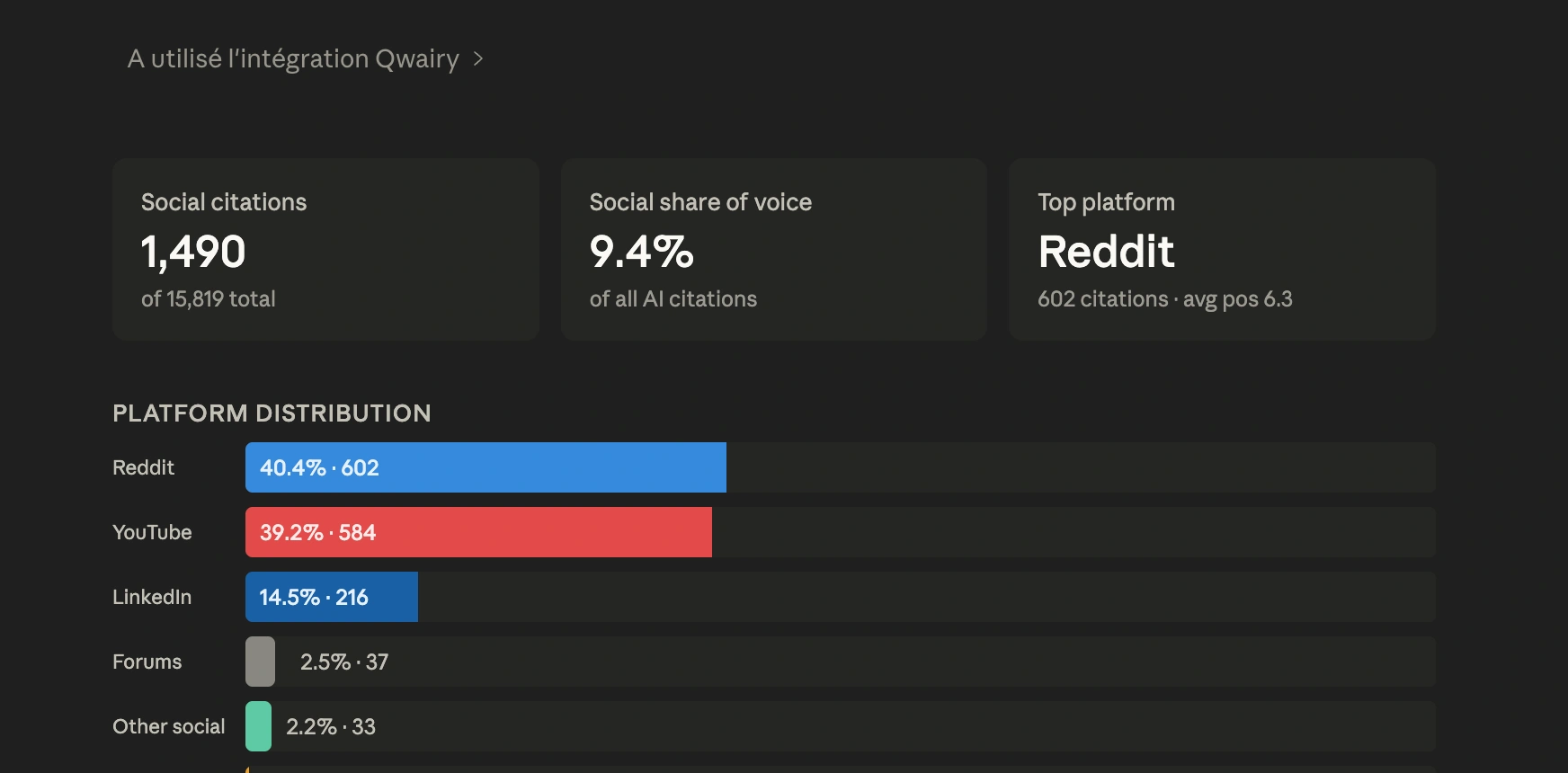The image size is (1568, 773).
Task: Click the PLATFORM DISTRIBUTION heading
Action: [x=272, y=413]
